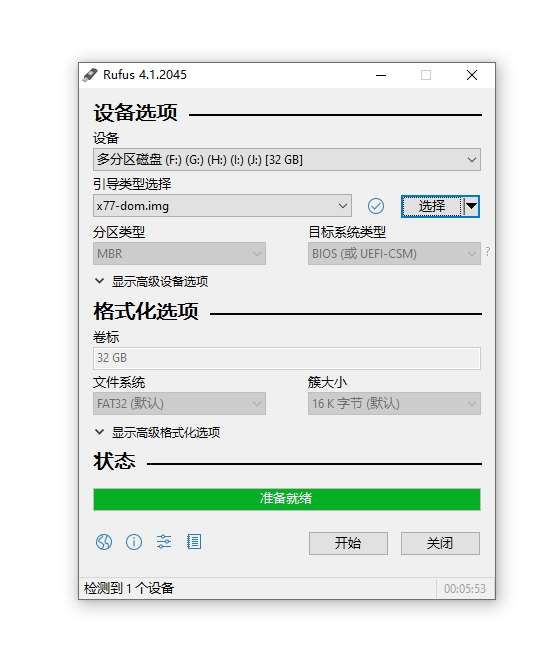Expand 显示高级格式化选项
The image size is (533, 654).
[x=158, y=433]
